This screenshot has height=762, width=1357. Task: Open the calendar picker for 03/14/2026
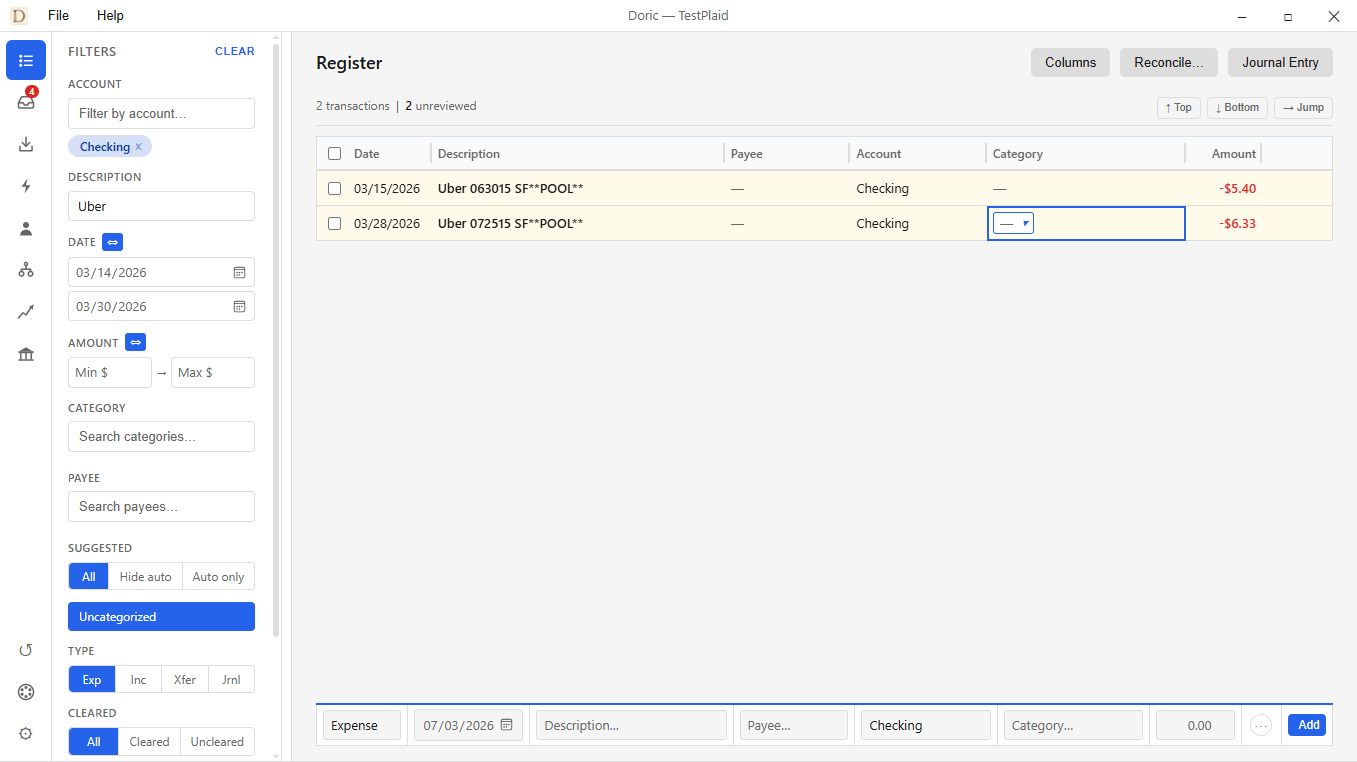click(x=240, y=272)
